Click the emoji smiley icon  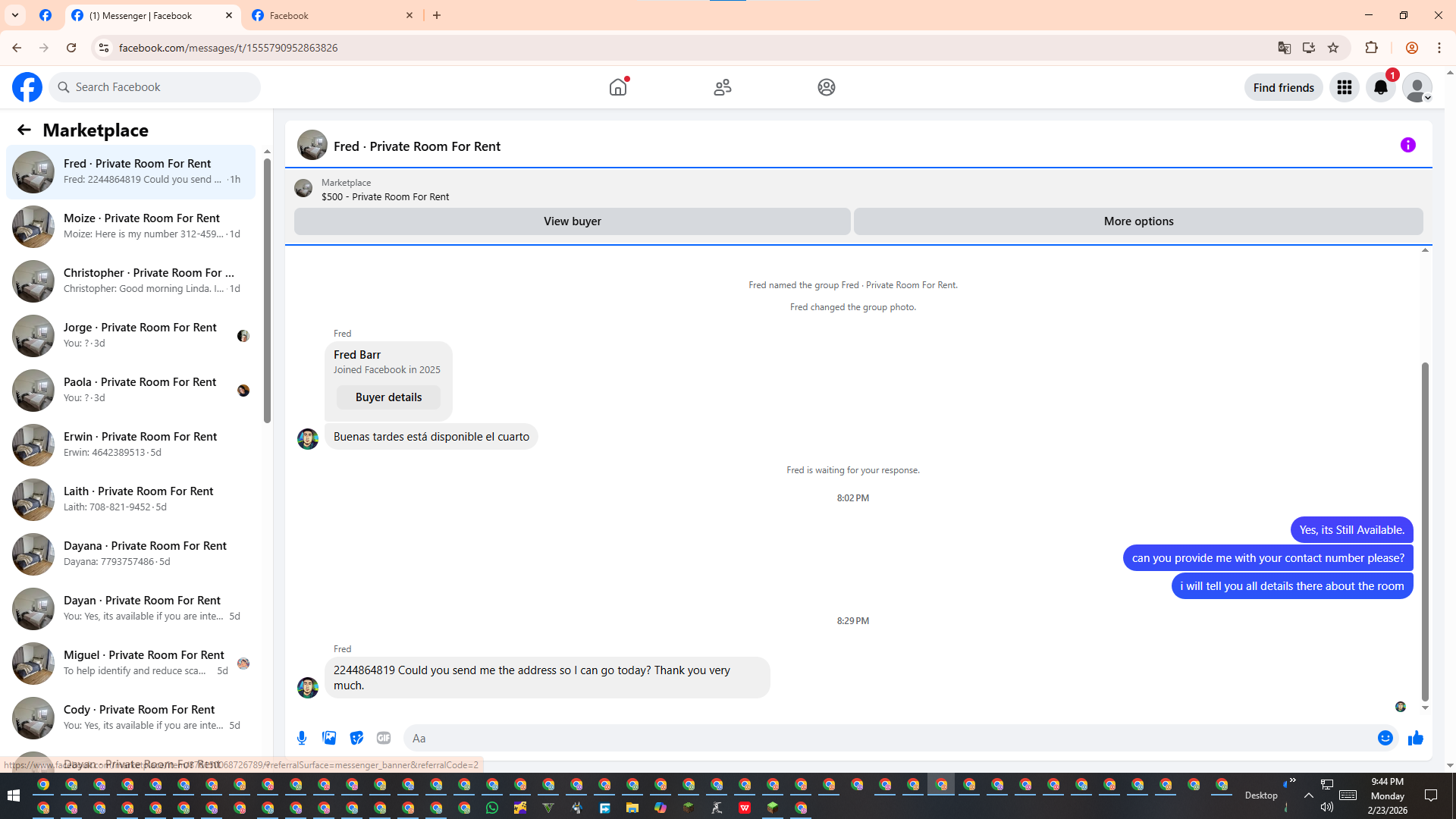[x=1385, y=738]
